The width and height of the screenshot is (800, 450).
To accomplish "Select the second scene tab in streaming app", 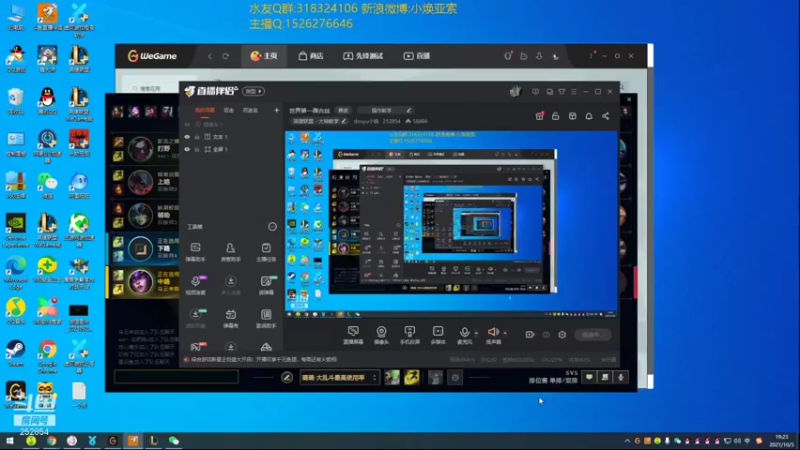I will tap(229, 110).
